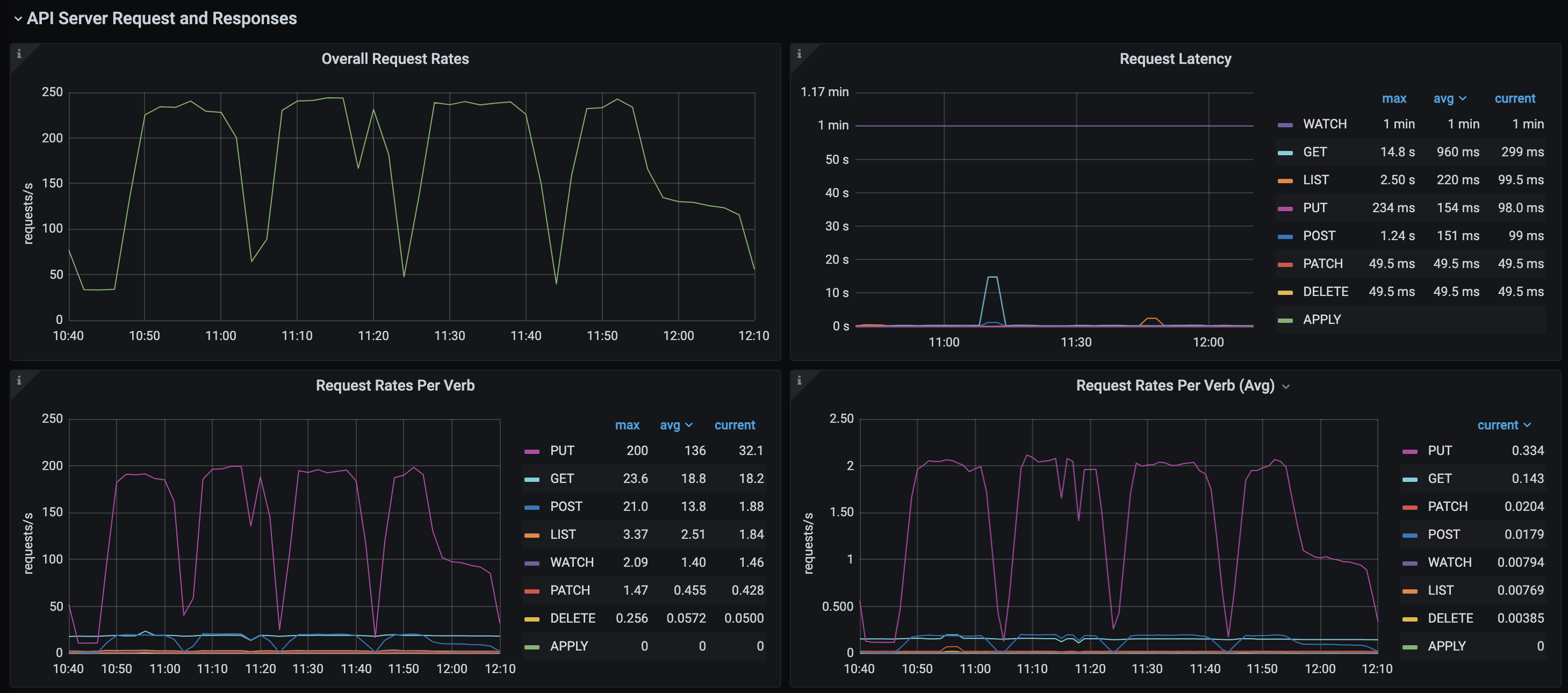Open the Overall Request Rates panel title menu

point(395,59)
